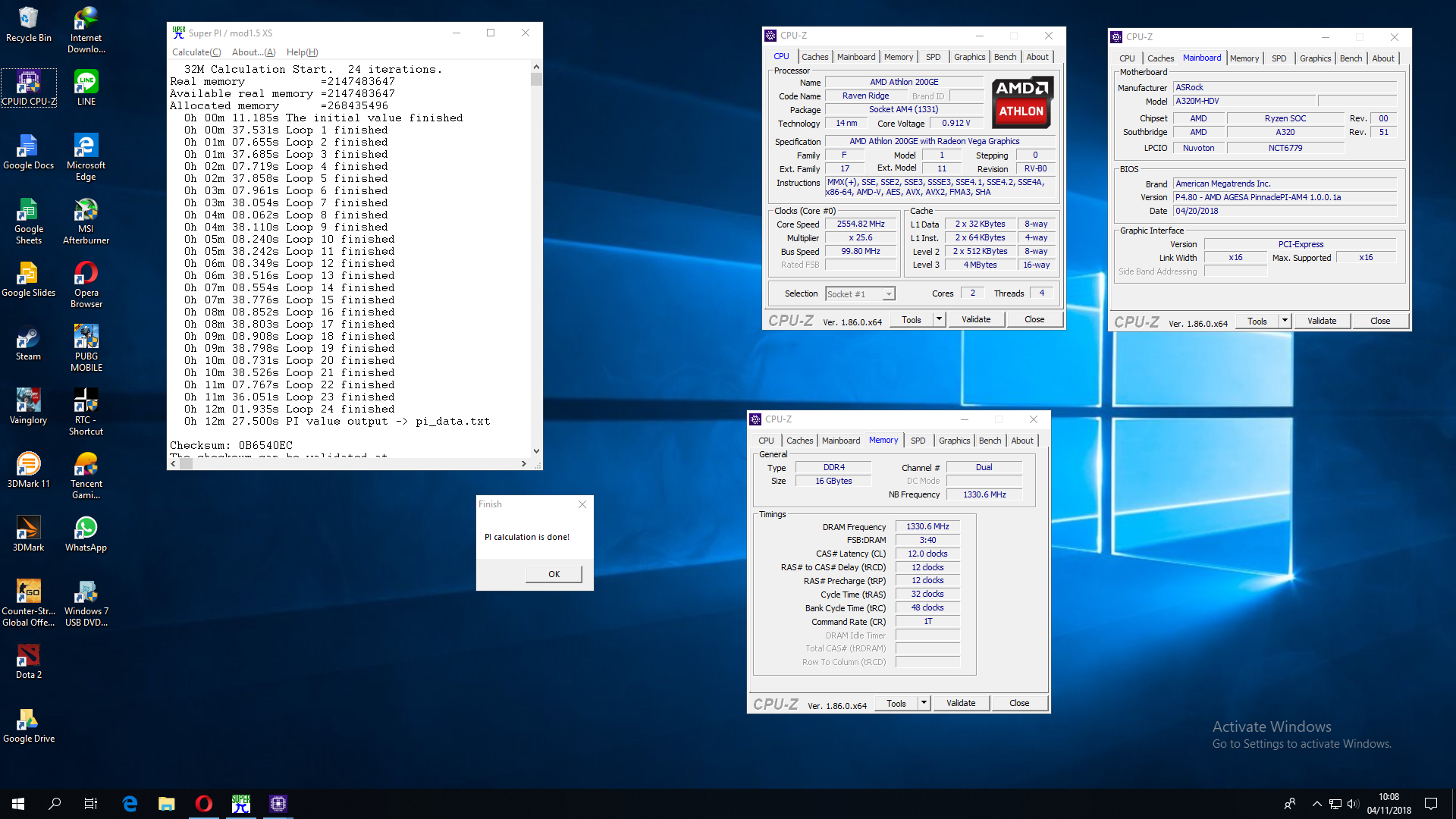Open taskbar search magnifier
This screenshot has height=819, width=1456.
pos(55,804)
